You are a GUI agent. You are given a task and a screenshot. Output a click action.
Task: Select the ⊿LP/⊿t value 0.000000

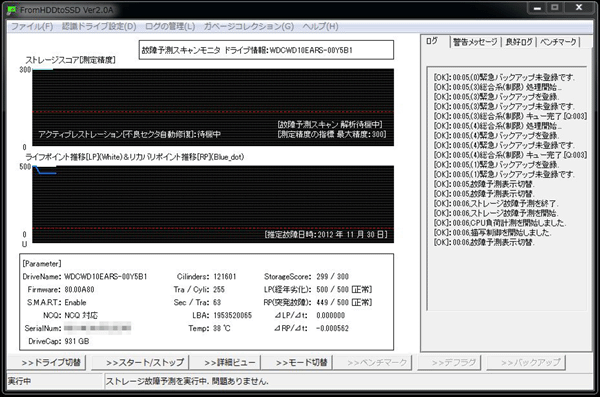(331, 315)
